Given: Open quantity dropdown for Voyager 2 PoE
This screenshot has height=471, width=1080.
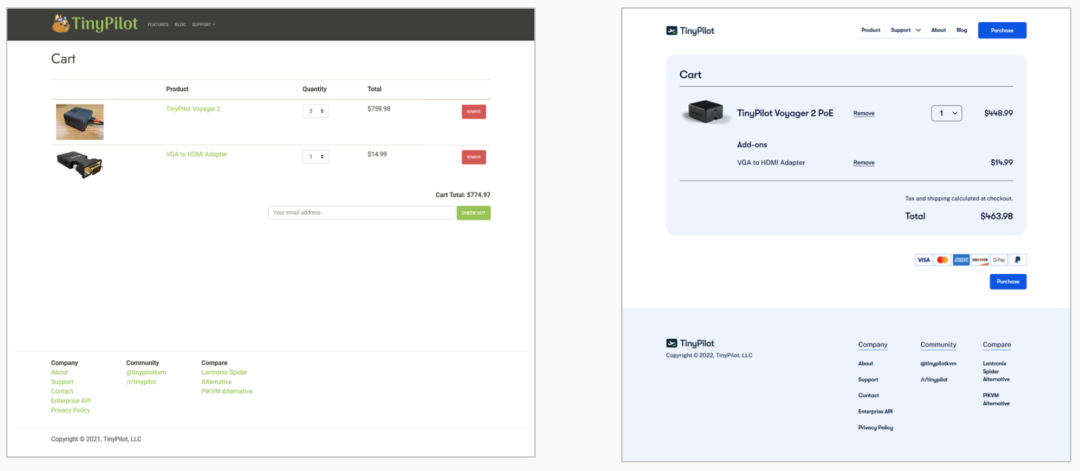Looking at the screenshot, I should click(x=946, y=113).
